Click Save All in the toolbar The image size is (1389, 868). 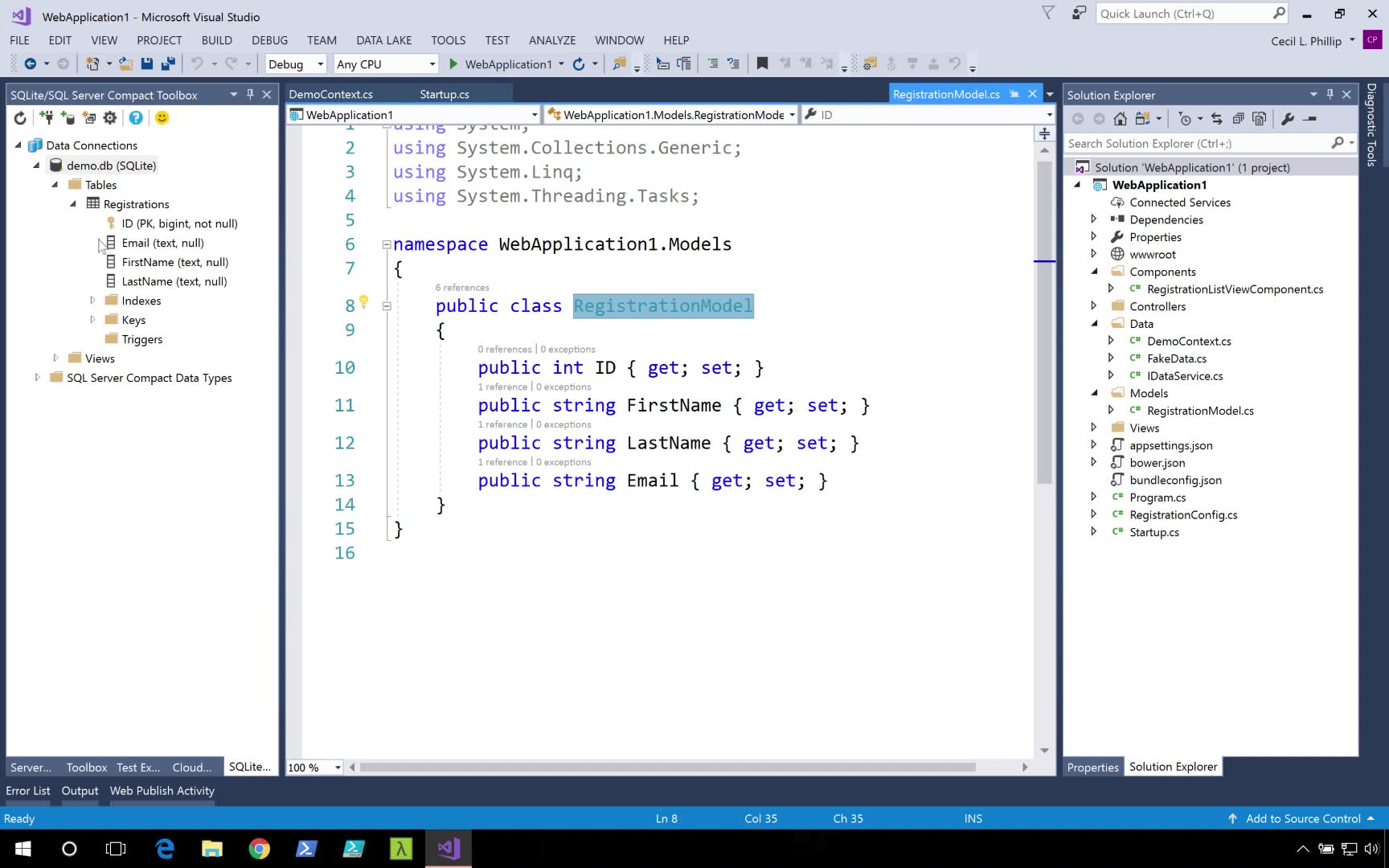coord(168,63)
